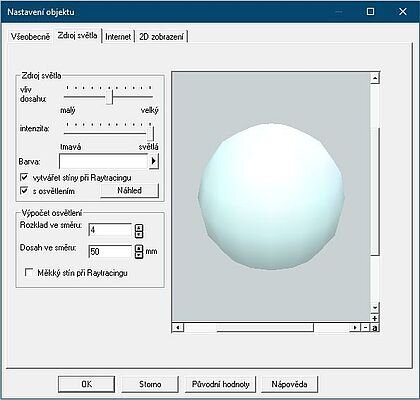Switch to the Všeobecně tab
Viewport: 420px width, 400px height.
(x=30, y=36)
